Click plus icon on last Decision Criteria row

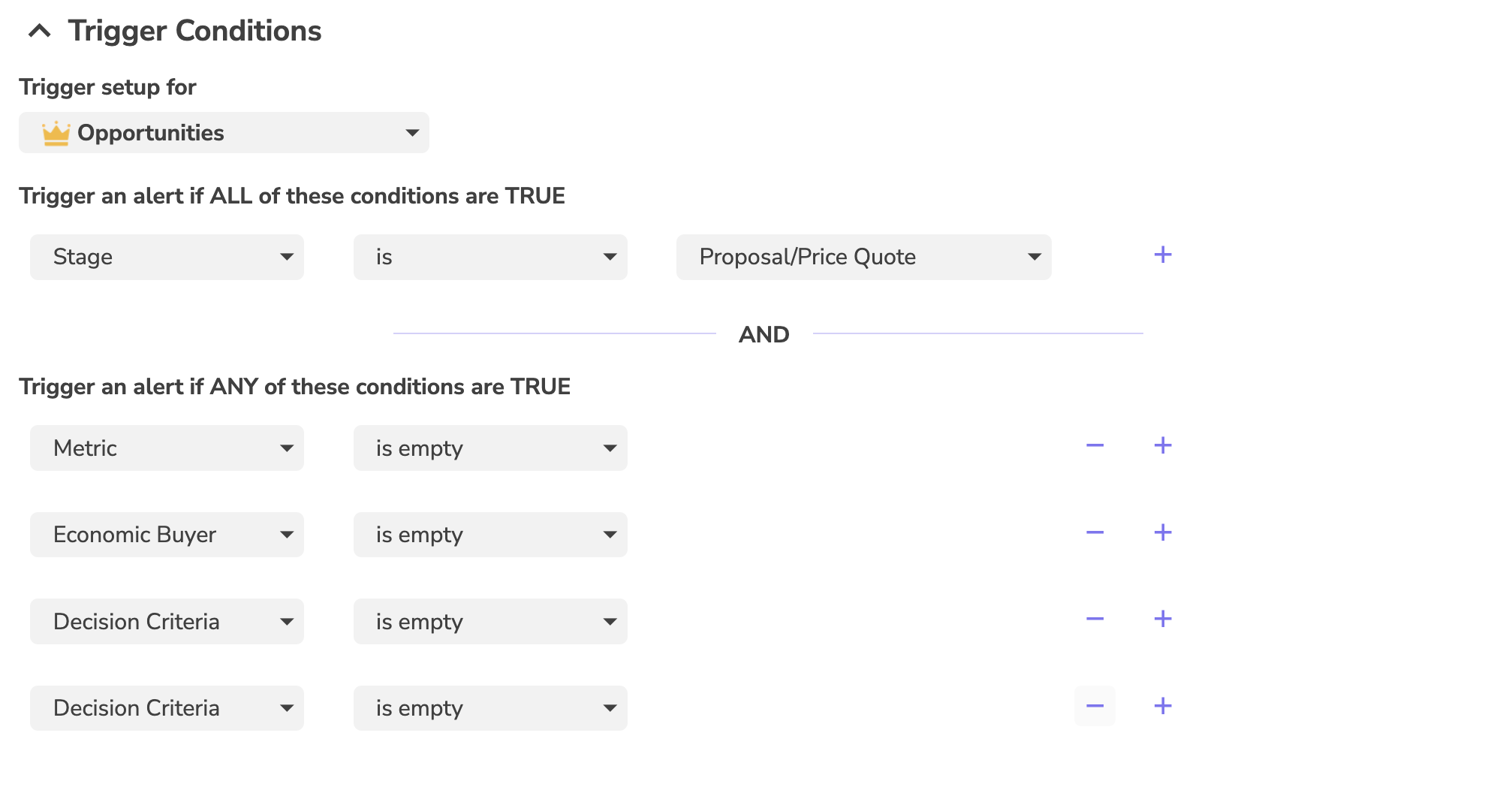[1162, 707]
